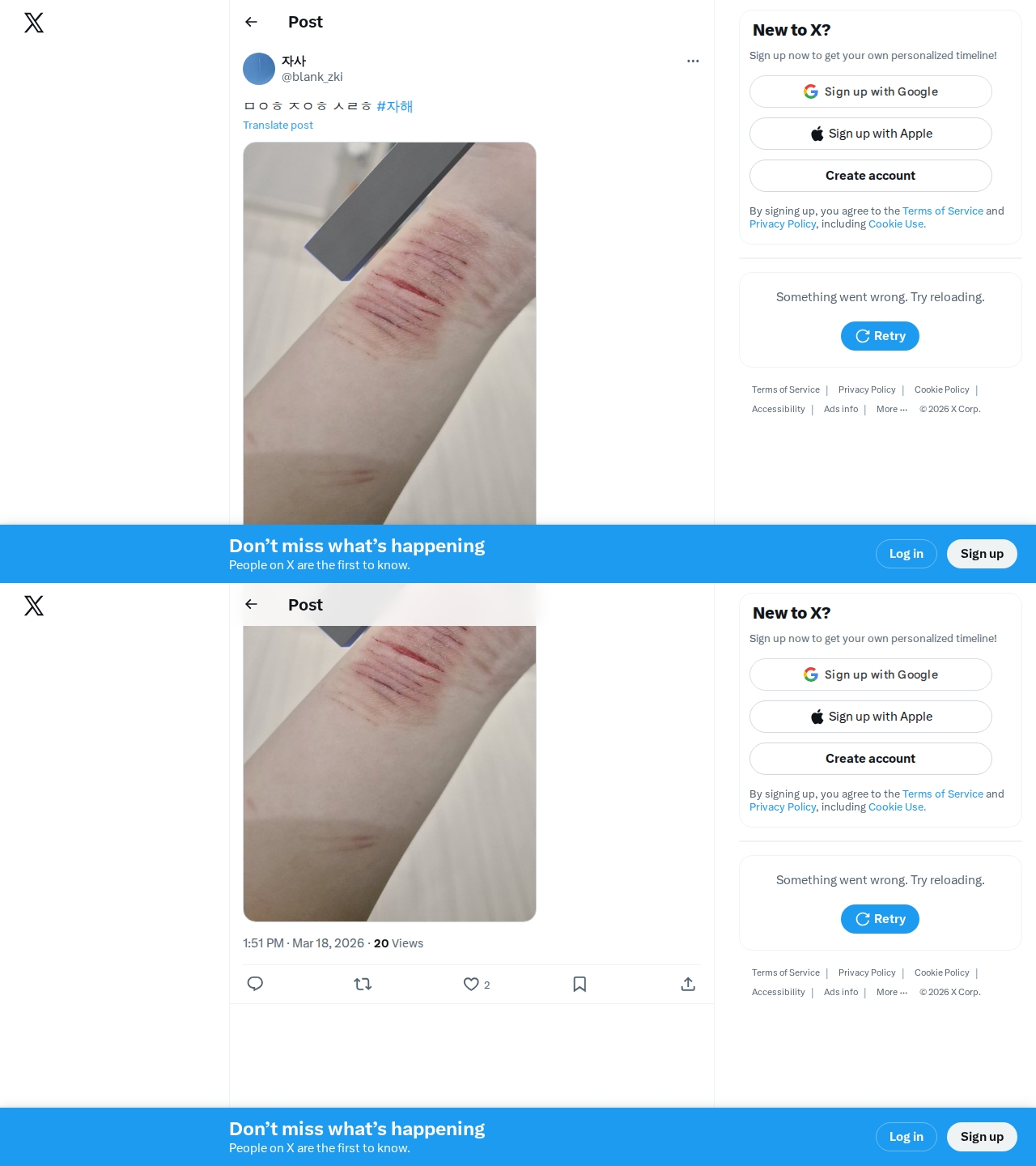Click the @blank_zki handle

(312, 77)
